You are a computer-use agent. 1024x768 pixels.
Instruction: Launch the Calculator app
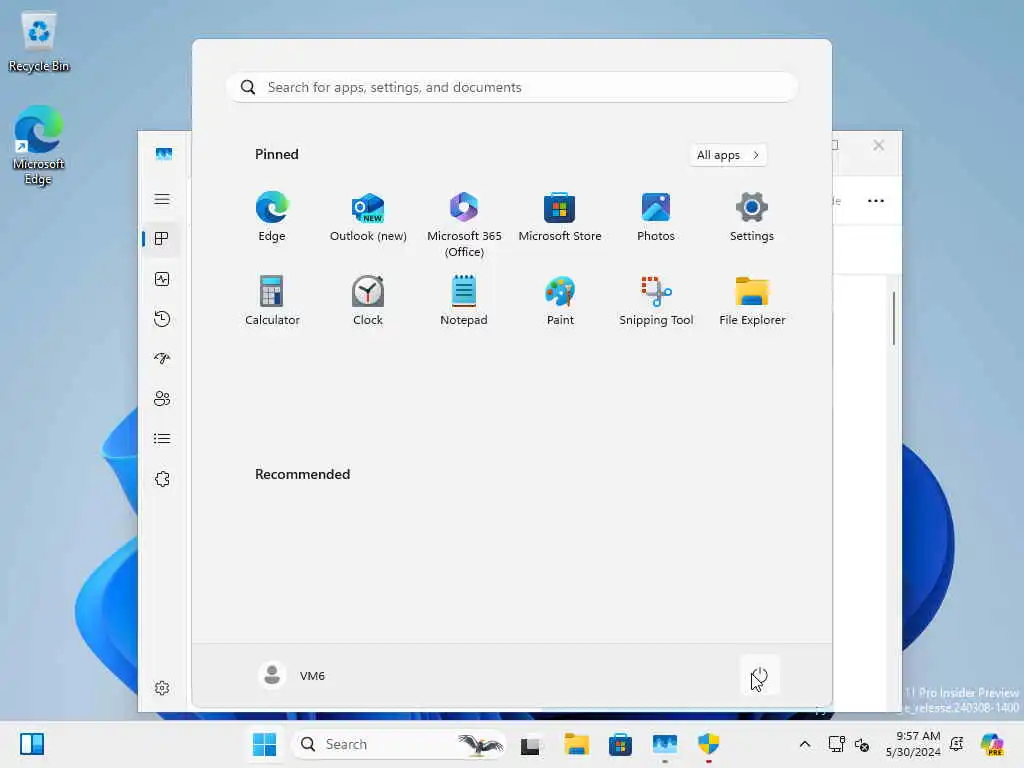(x=272, y=301)
